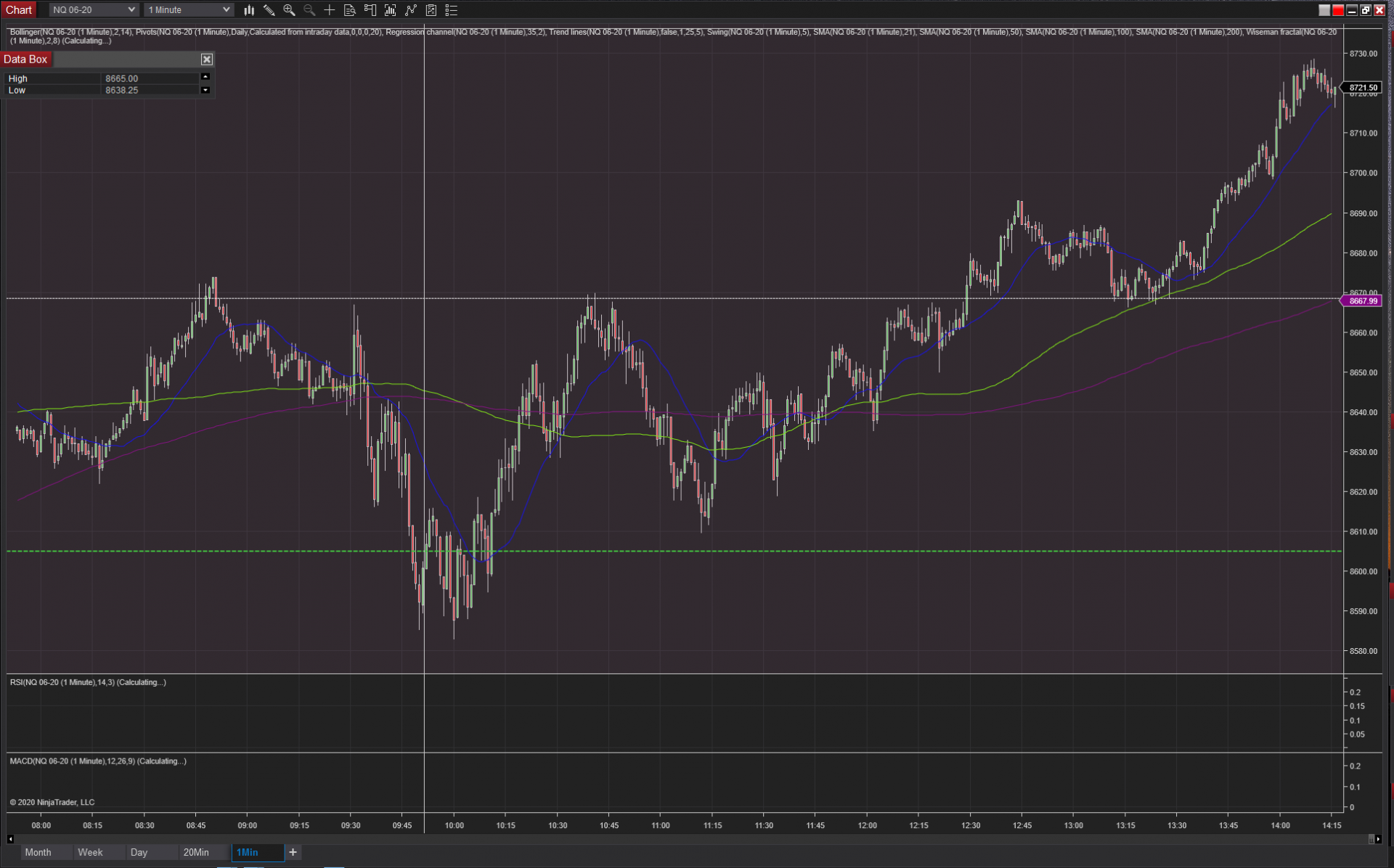The image size is (1394, 868).
Task: Open the Strategies icon
Action: click(x=431, y=10)
